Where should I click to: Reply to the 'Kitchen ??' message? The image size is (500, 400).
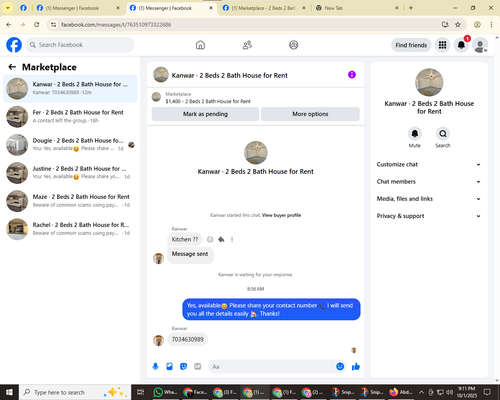point(221,239)
